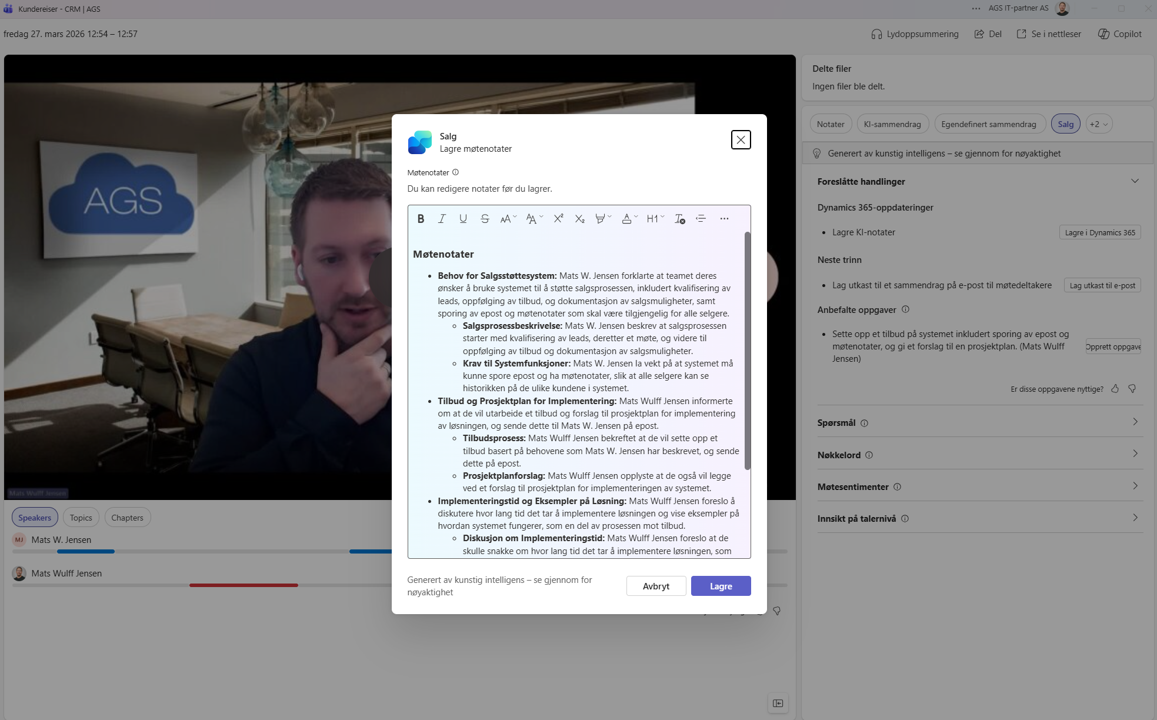Toggle underline formatting in the notes editor

click(x=463, y=219)
